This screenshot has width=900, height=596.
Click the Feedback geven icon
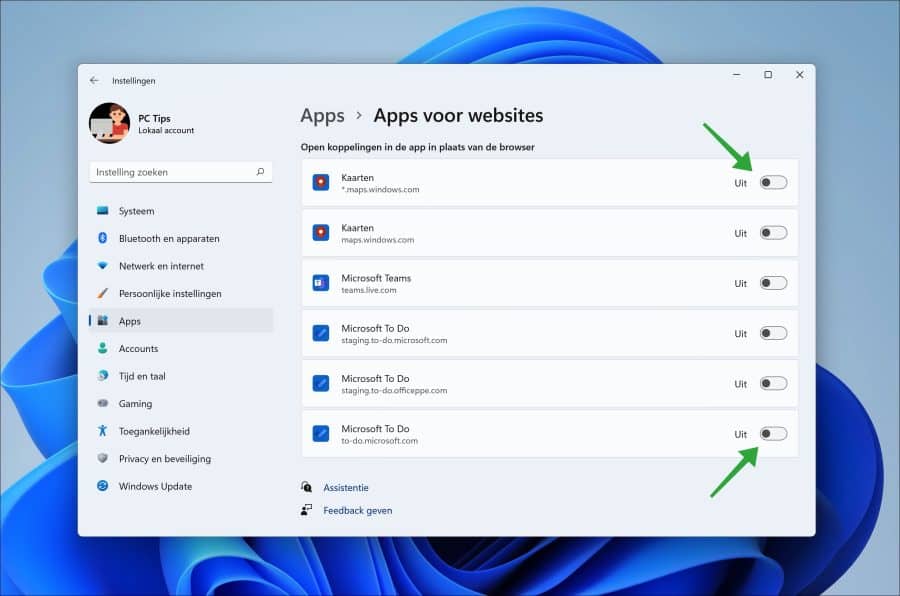(307, 510)
